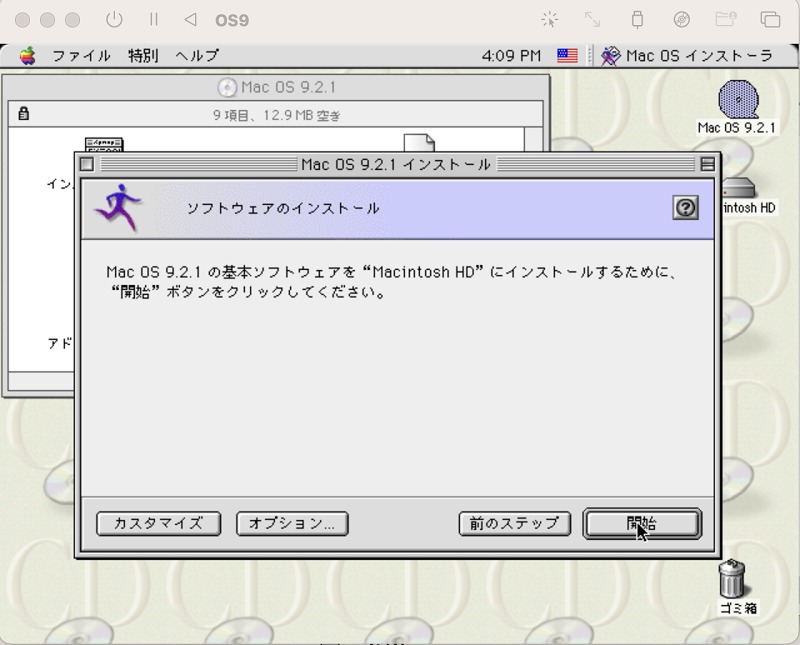800x645 pixels.
Task: Open the Mac OS インストーラ application menu
Action: (687, 56)
